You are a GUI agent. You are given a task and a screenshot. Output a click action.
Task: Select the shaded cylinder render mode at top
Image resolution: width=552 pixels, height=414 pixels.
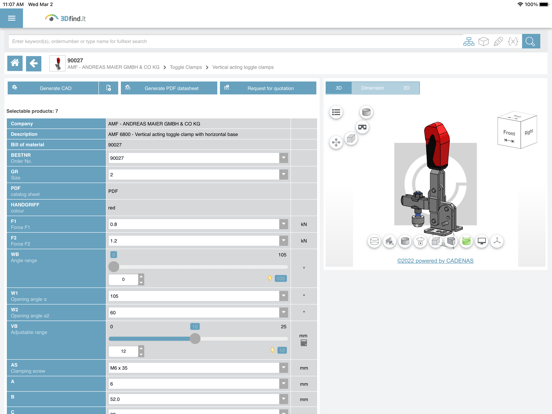[x=366, y=112]
